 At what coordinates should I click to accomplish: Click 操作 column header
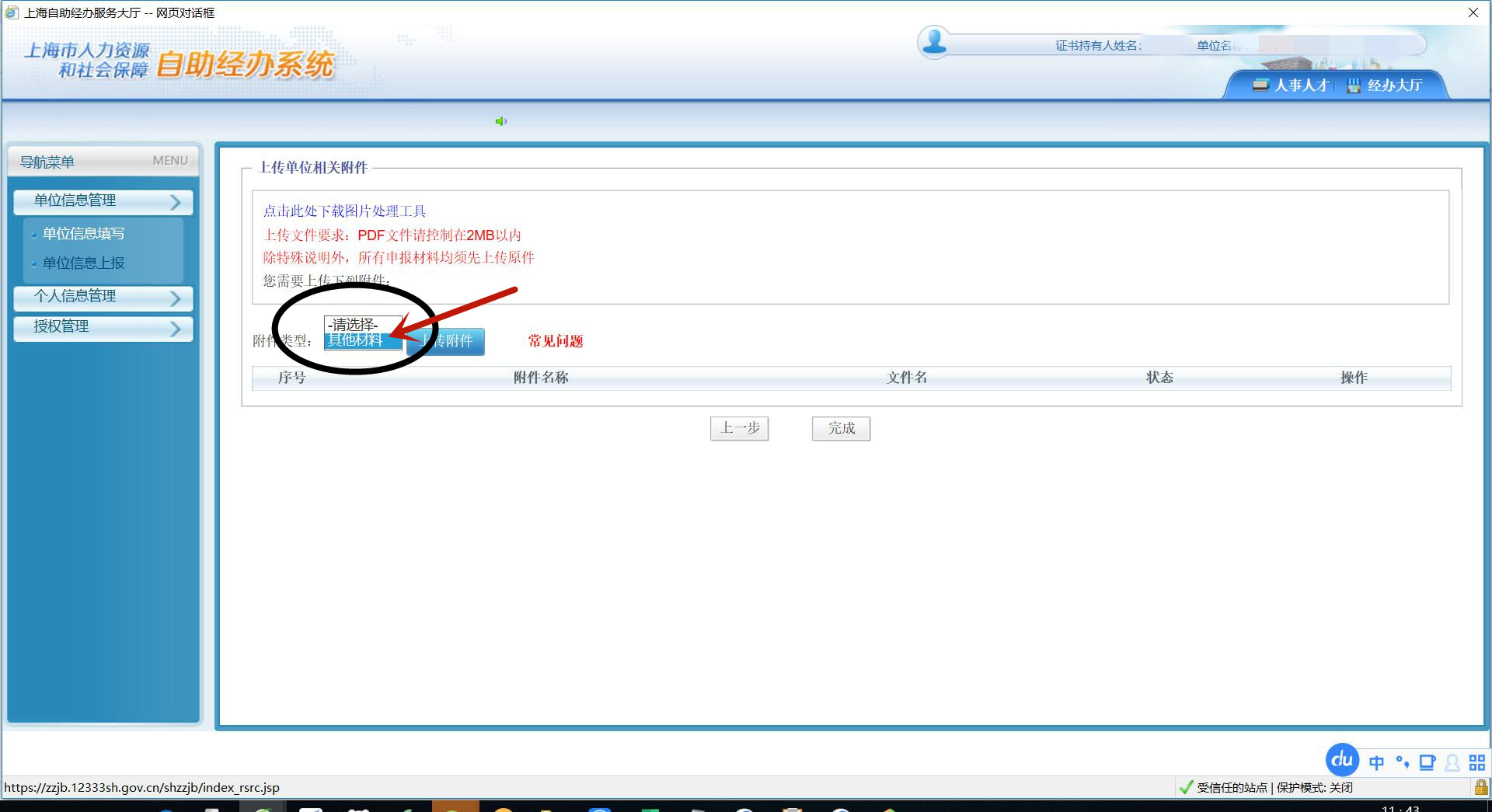pyautogui.click(x=1354, y=378)
